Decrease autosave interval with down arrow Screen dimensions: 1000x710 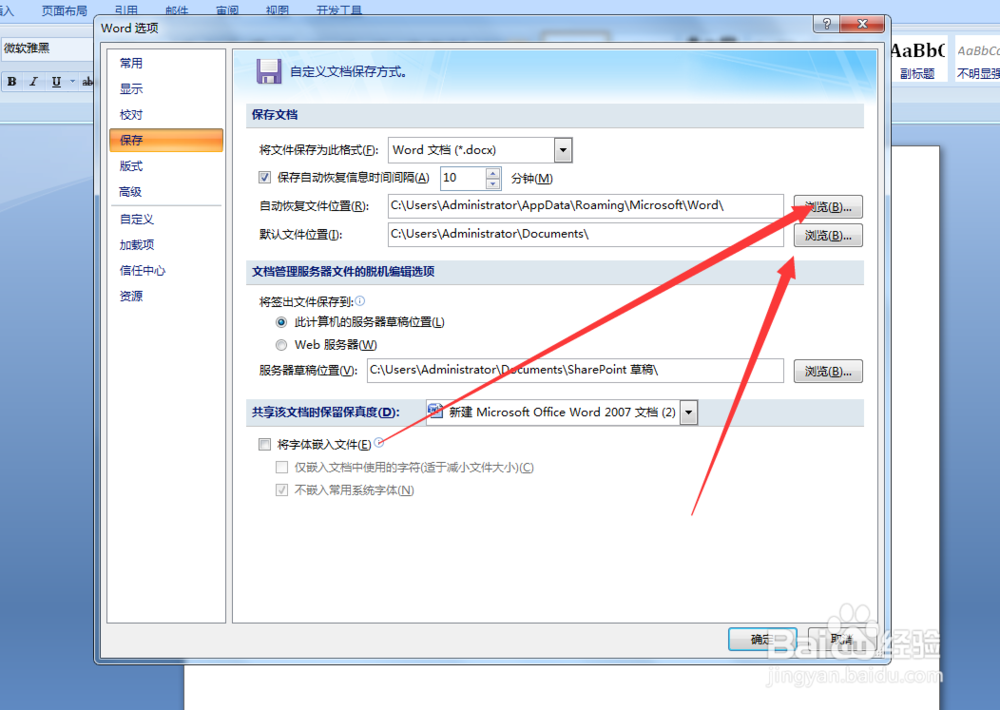[x=493, y=184]
